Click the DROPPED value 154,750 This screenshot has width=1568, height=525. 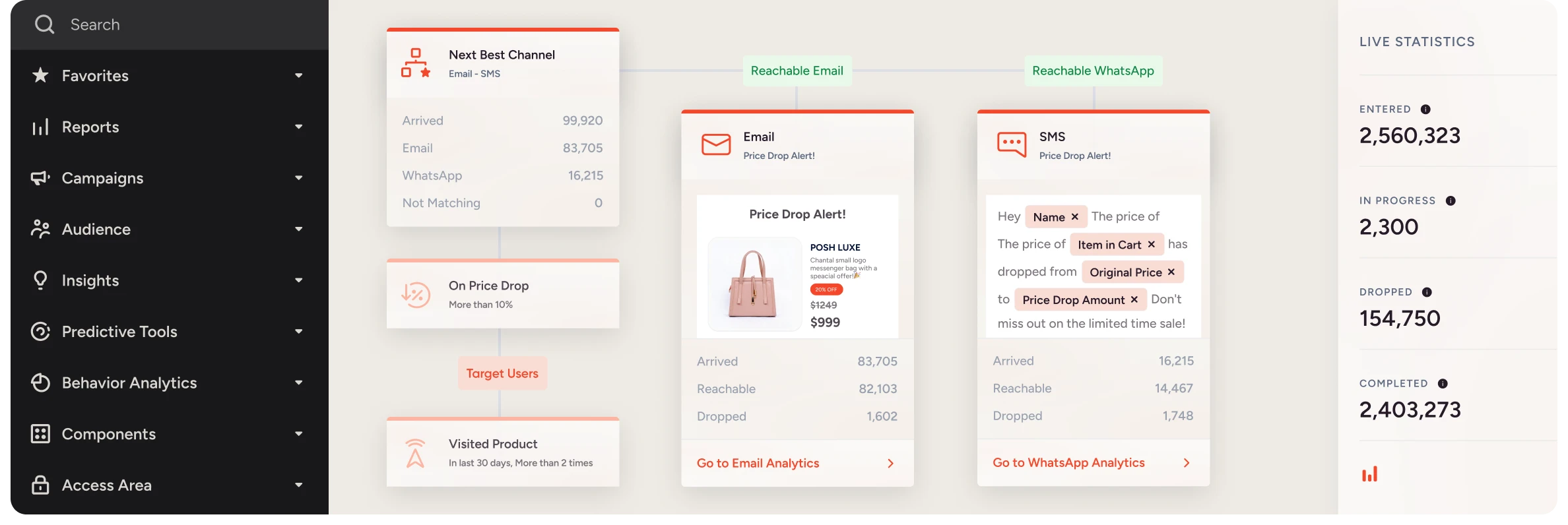coord(1400,319)
